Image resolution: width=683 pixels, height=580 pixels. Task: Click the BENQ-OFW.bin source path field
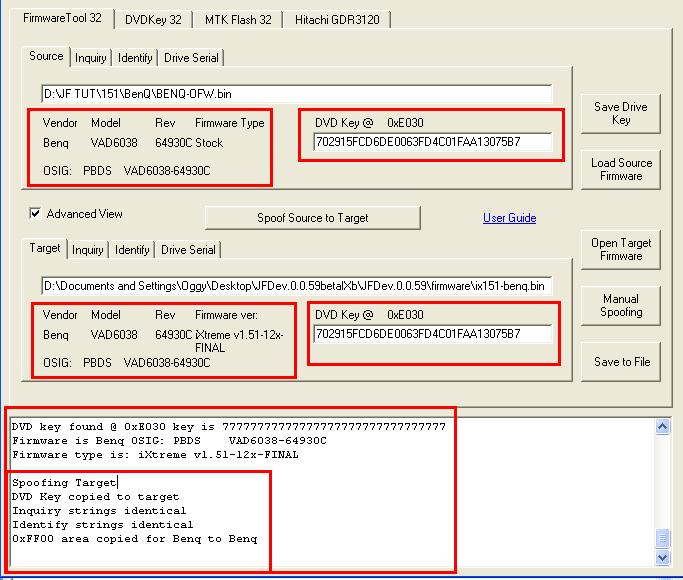[x=297, y=94]
